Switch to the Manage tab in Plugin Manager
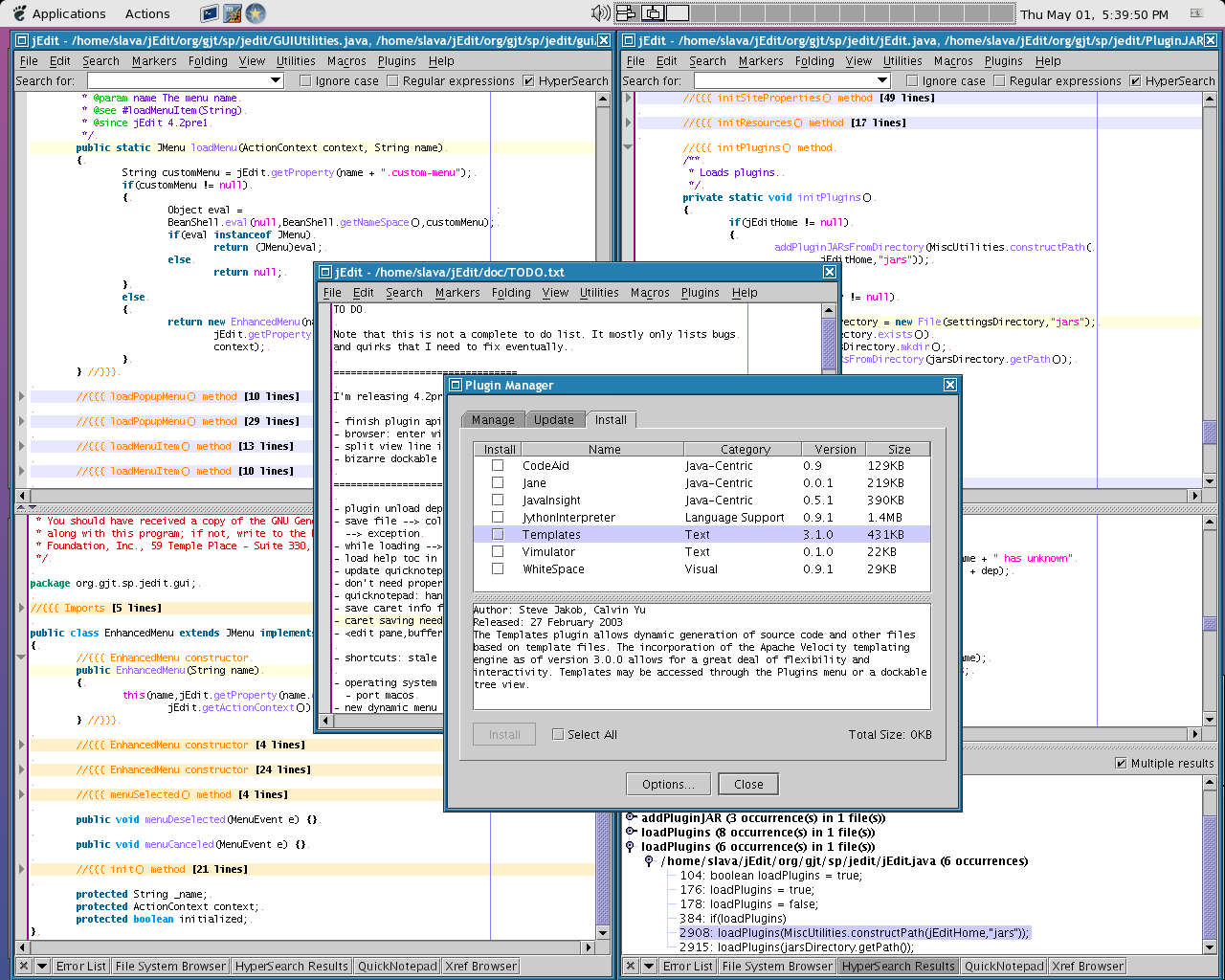1225x980 pixels. [493, 419]
